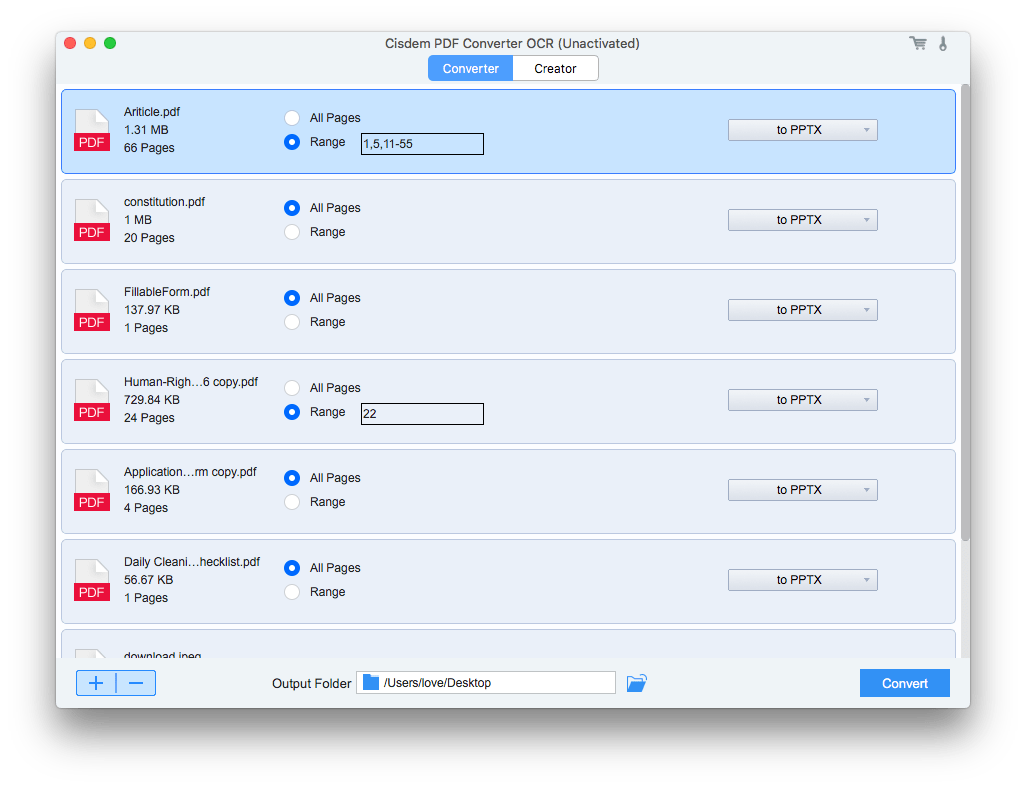Select Range option for constitution.pdf
Image resolution: width=1026 pixels, height=788 pixels.
(292, 232)
